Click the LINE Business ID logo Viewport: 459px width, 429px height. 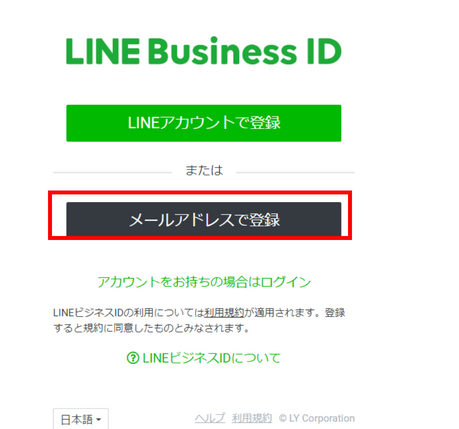pyautogui.click(x=204, y=51)
